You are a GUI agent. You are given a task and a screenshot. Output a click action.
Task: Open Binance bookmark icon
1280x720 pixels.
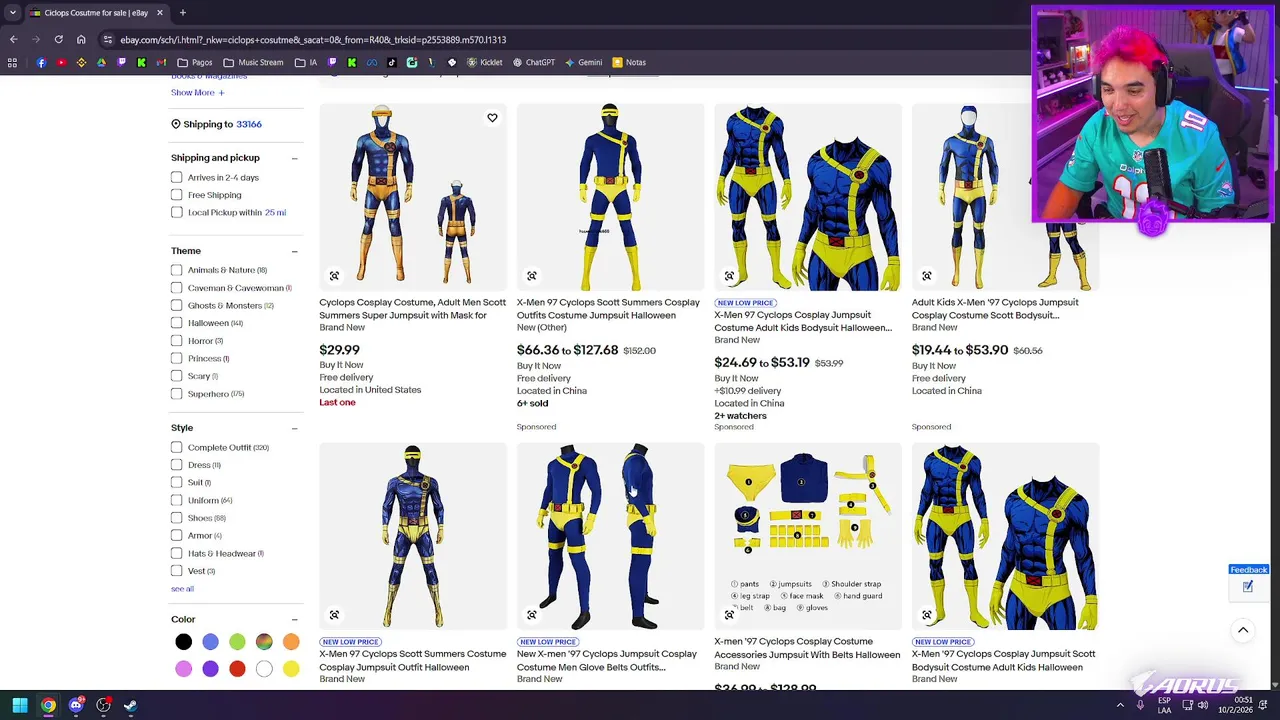(x=81, y=62)
